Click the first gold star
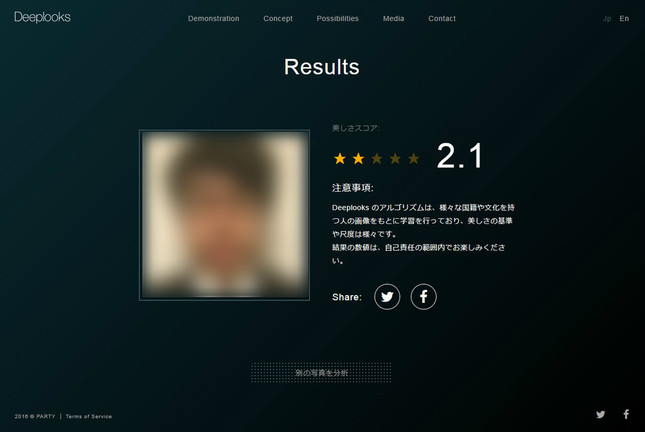Viewport: 645px width, 432px height. (340, 158)
